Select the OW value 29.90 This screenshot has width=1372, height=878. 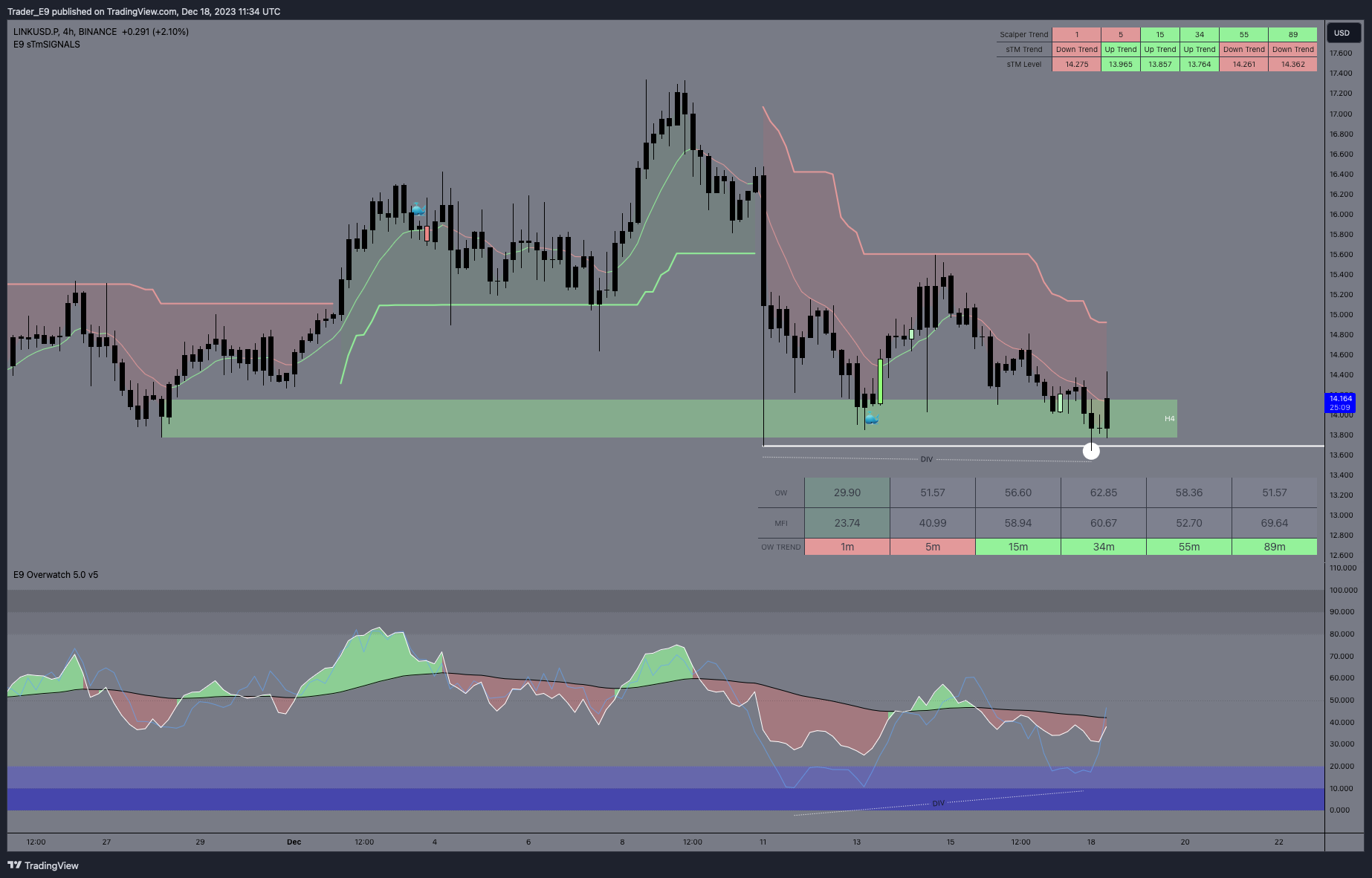[x=847, y=492]
